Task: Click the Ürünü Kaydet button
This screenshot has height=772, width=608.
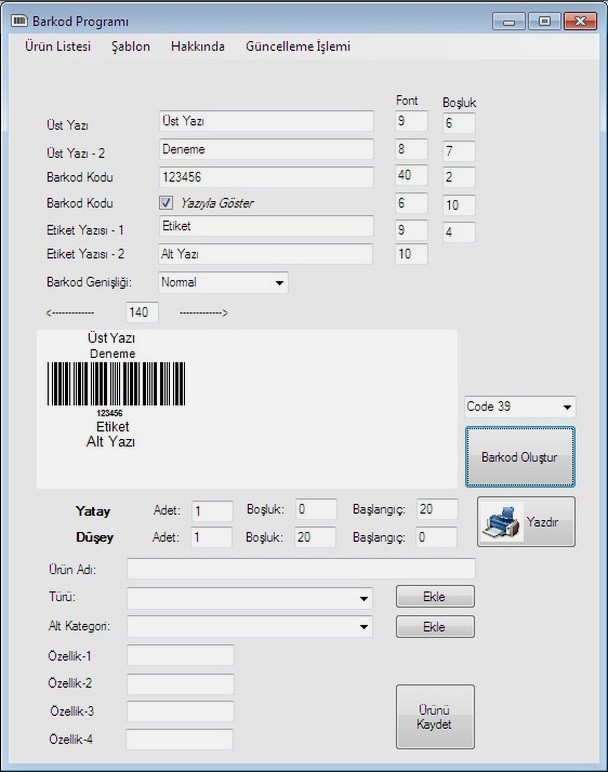Action: tap(435, 717)
